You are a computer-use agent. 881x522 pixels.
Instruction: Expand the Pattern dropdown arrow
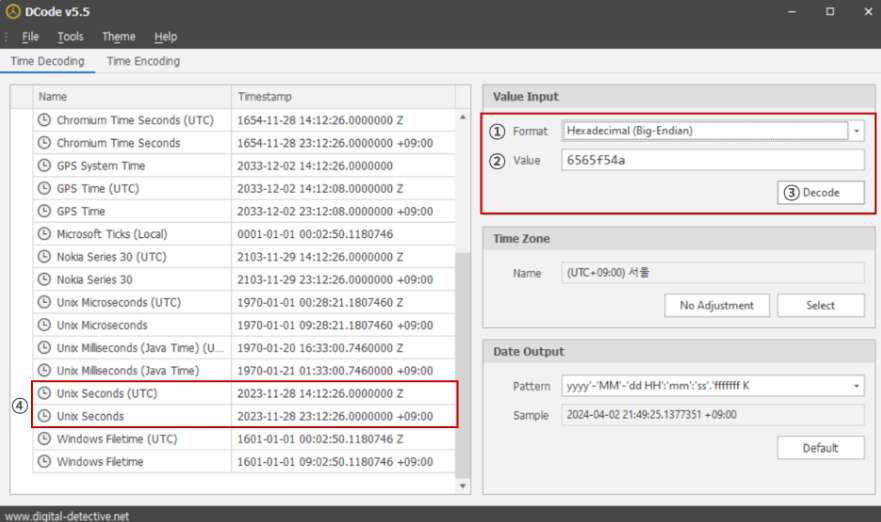[856, 386]
